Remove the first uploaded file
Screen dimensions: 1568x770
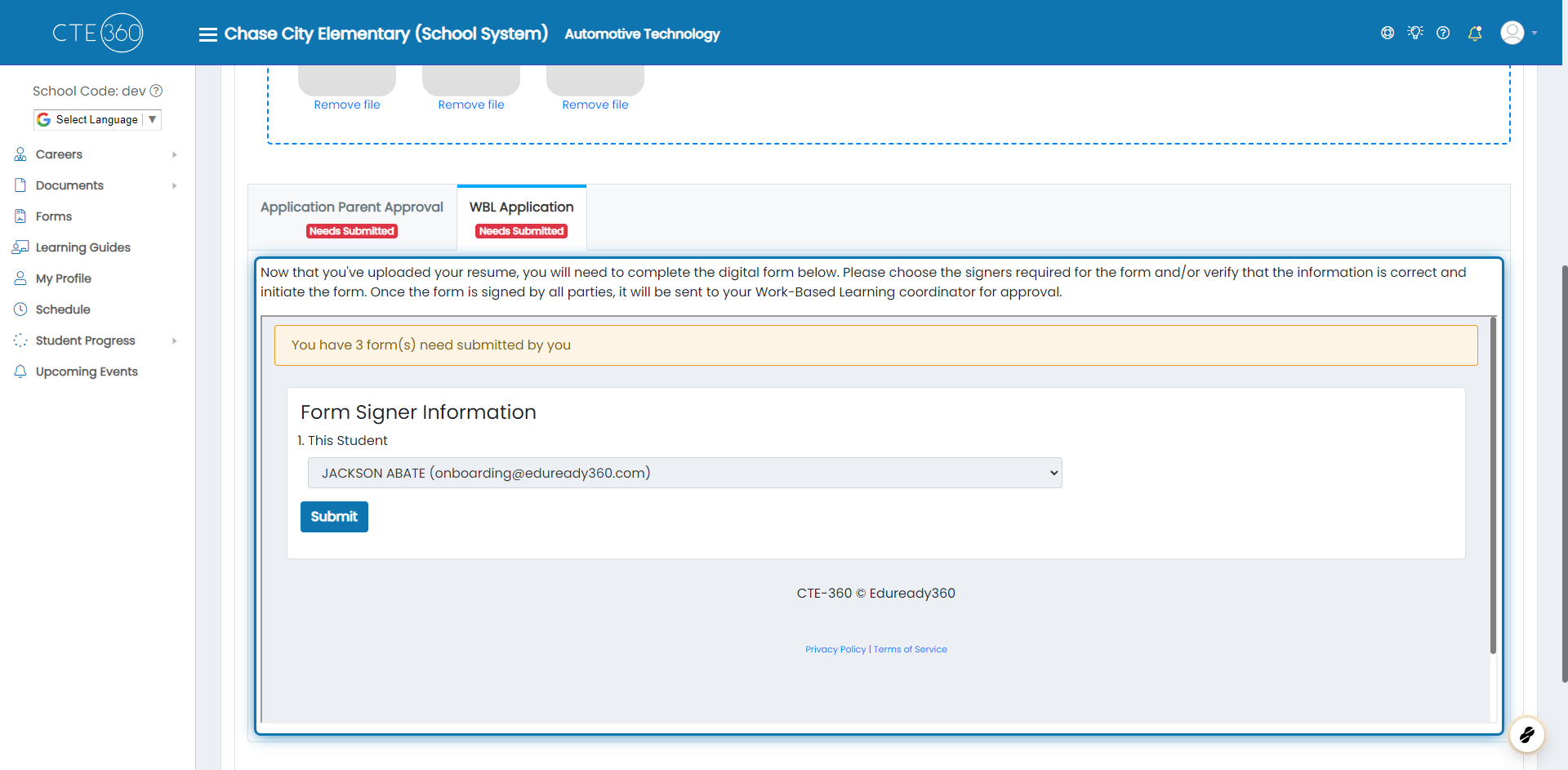tap(347, 105)
